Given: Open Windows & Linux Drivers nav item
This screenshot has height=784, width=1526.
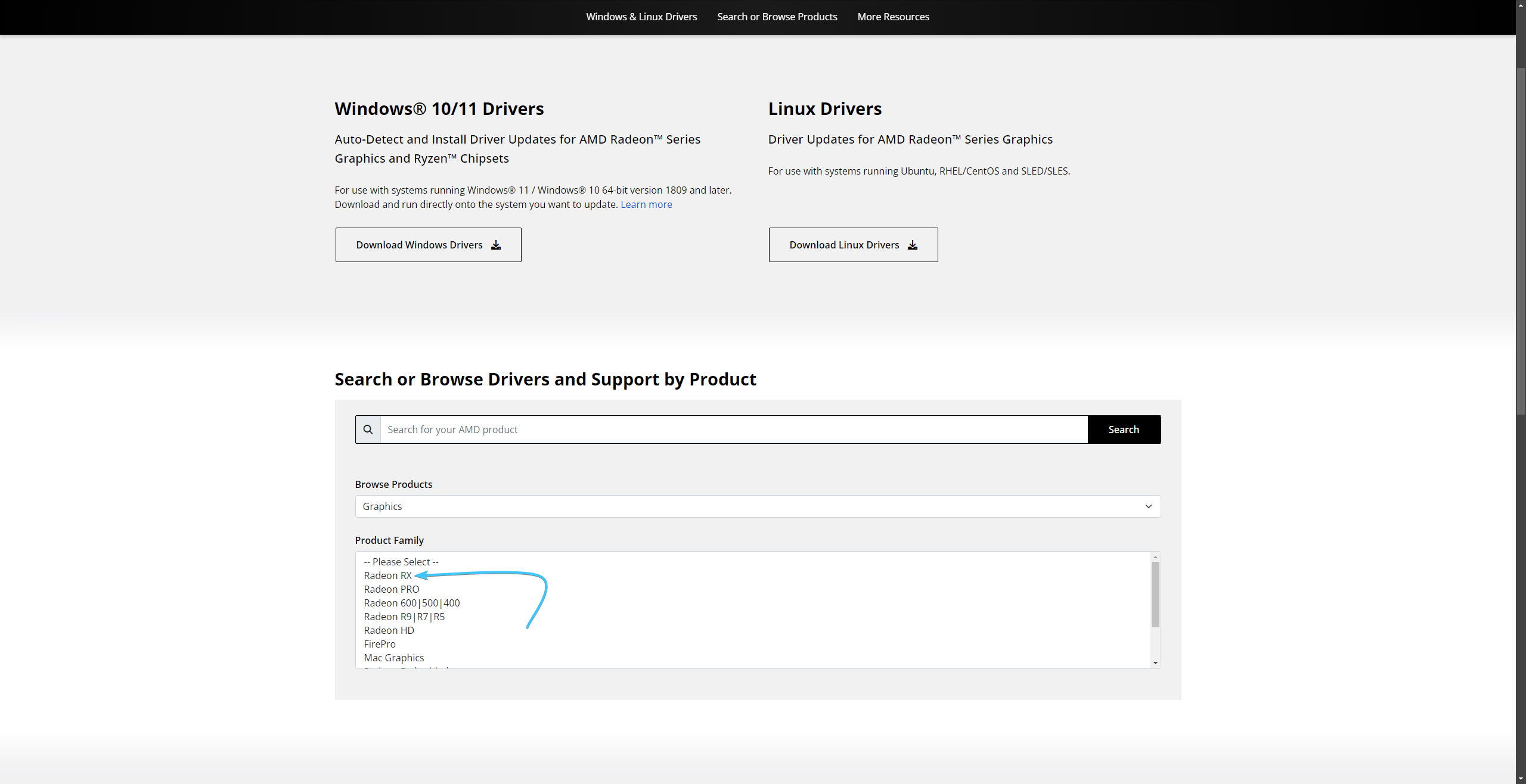Looking at the screenshot, I should pos(641,17).
